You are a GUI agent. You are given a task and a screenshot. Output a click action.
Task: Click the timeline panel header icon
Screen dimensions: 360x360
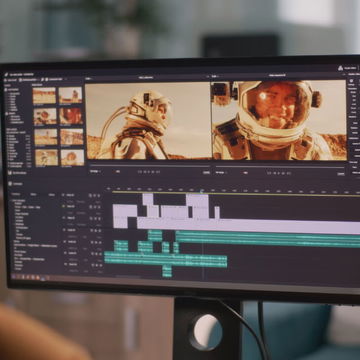point(10,184)
